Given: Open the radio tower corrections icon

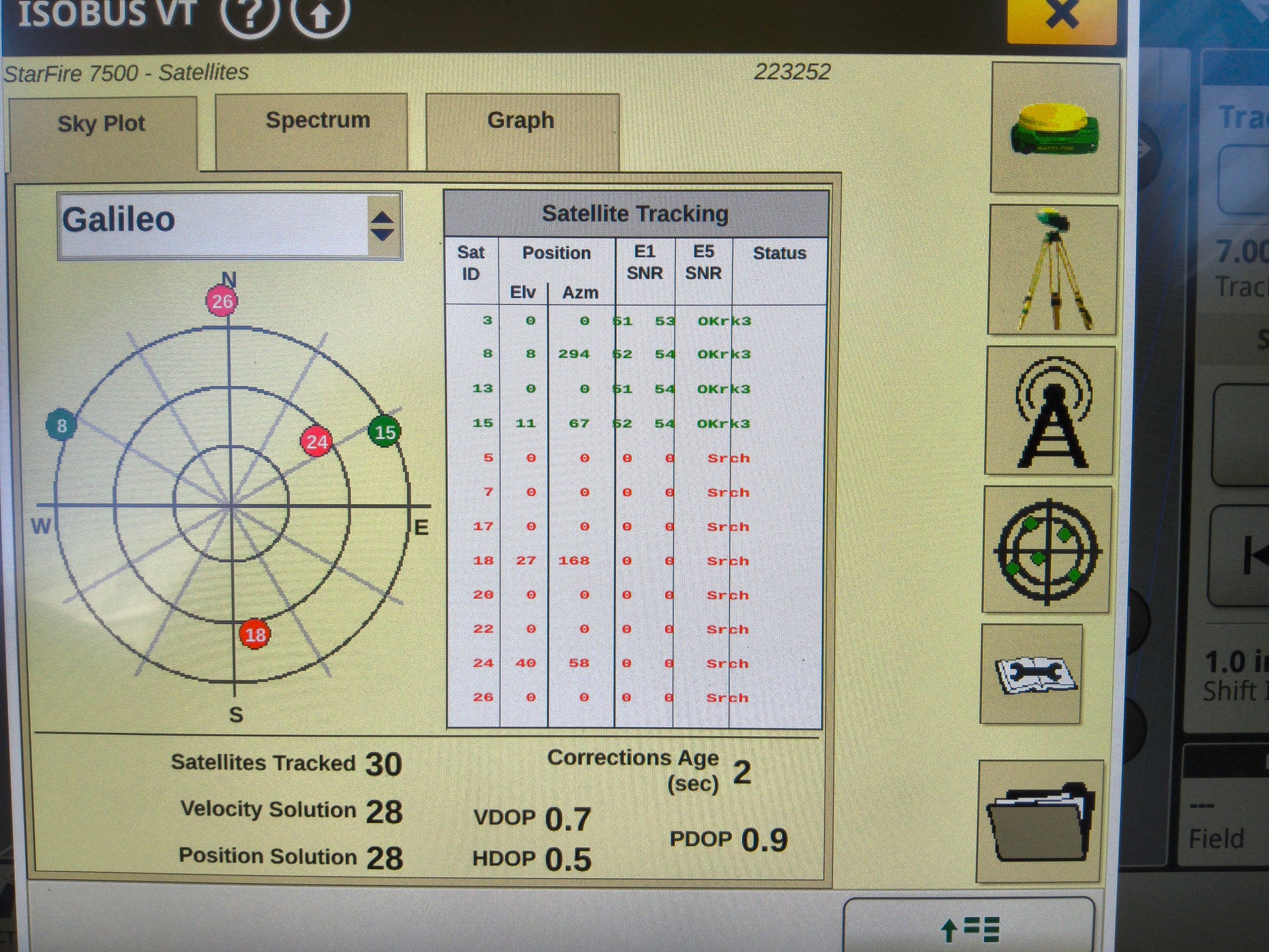Looking at the screenshot, I should coord(1051,411).
